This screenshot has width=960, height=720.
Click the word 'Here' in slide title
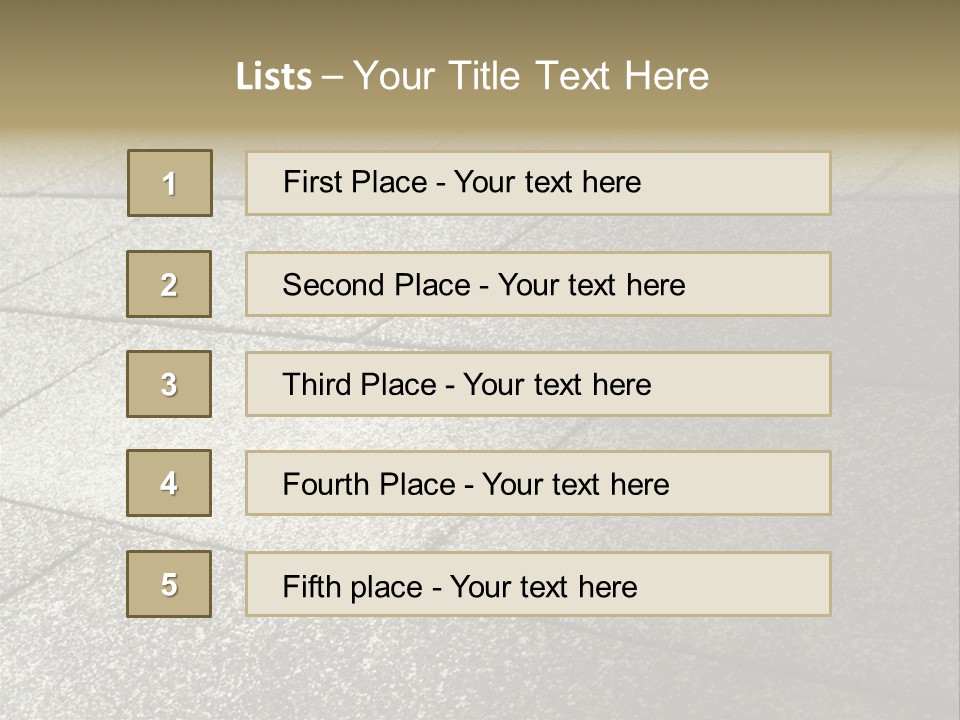coord(667,76)
